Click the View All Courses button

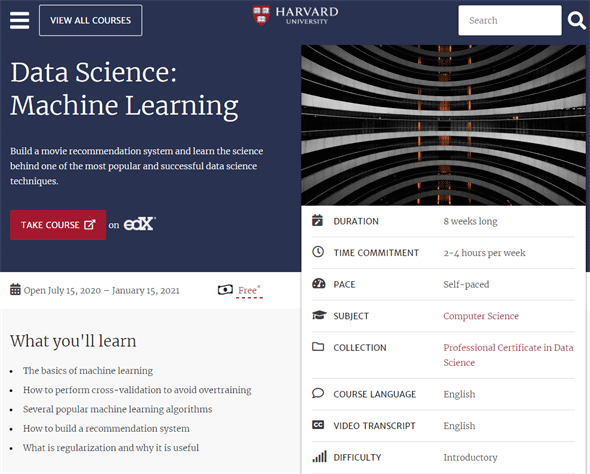91,20
